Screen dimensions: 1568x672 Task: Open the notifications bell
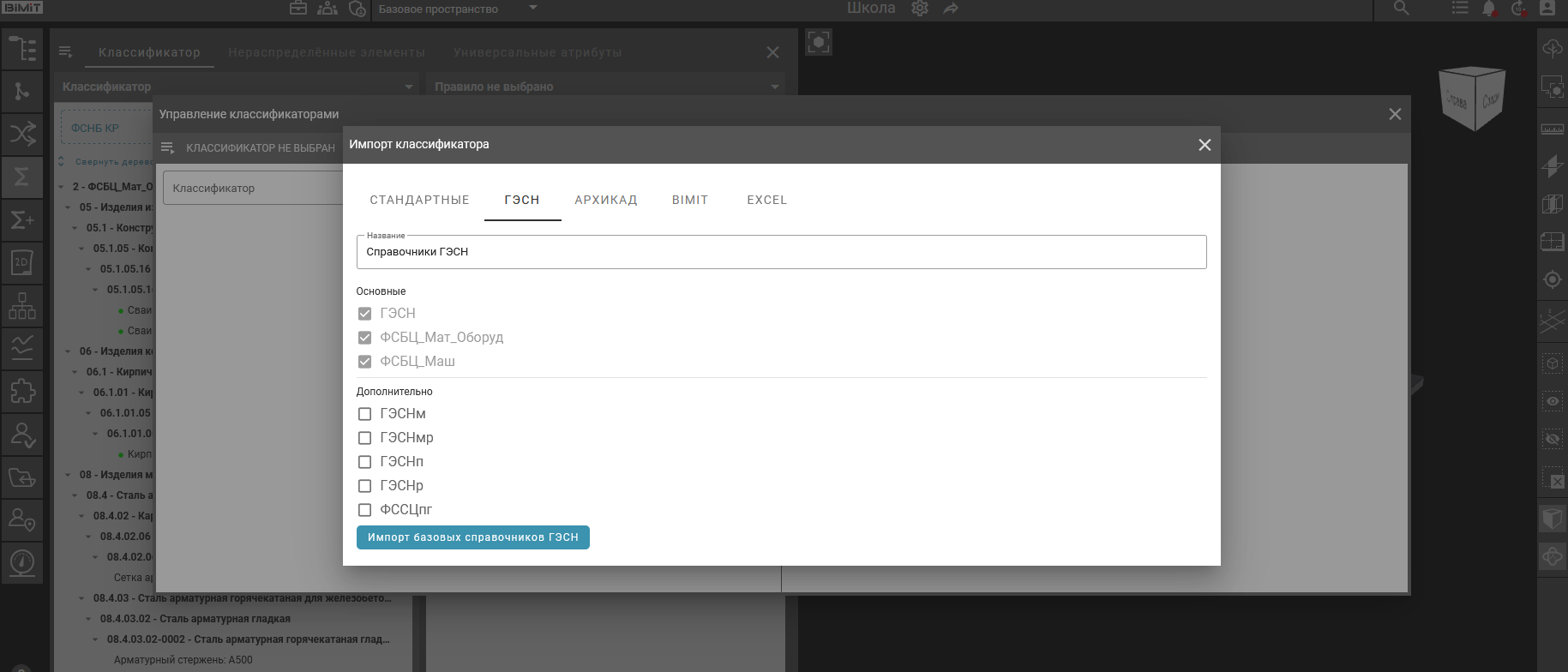point(1489,9)
